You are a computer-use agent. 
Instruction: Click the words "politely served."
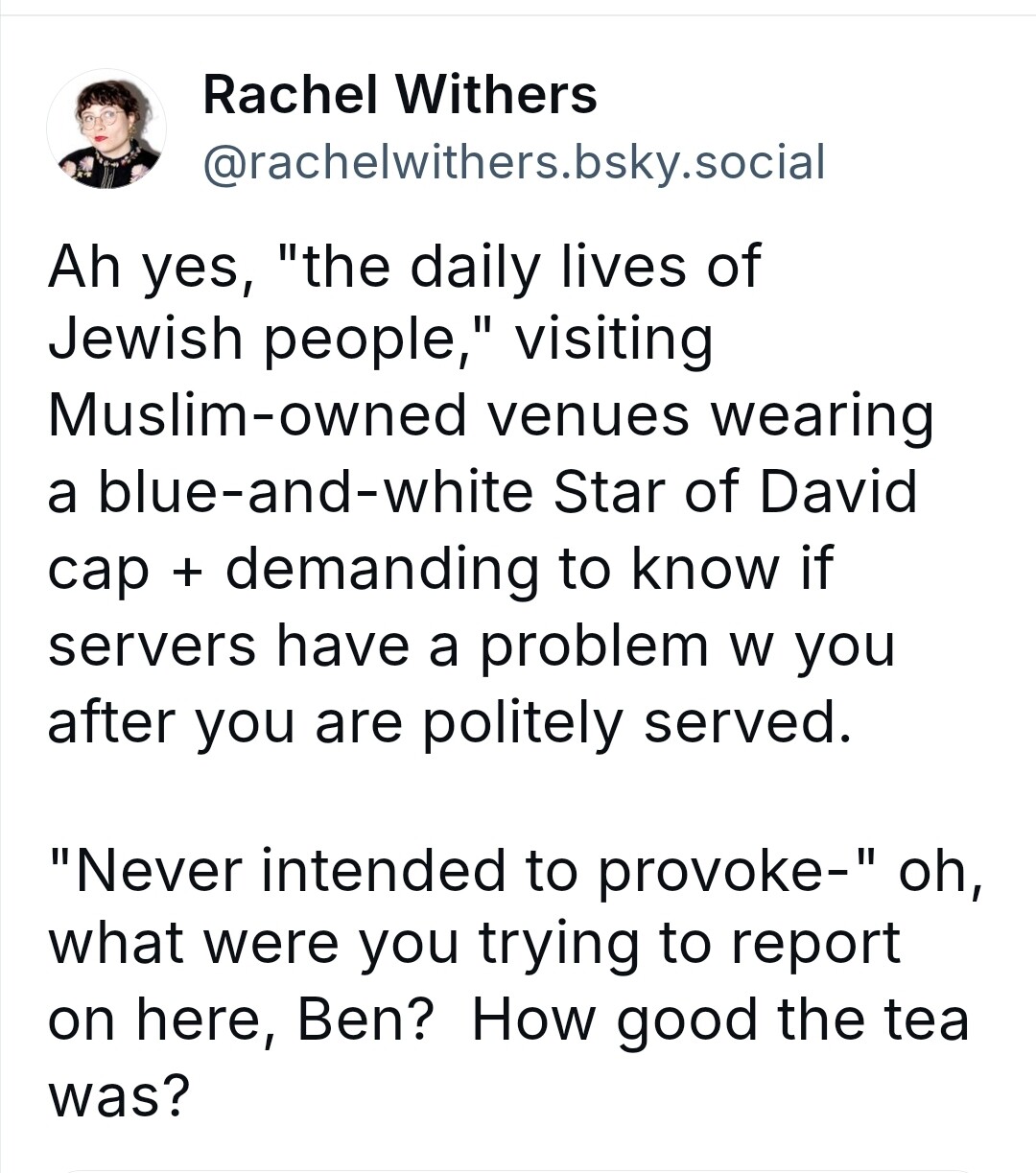click(x=637, y=722)
